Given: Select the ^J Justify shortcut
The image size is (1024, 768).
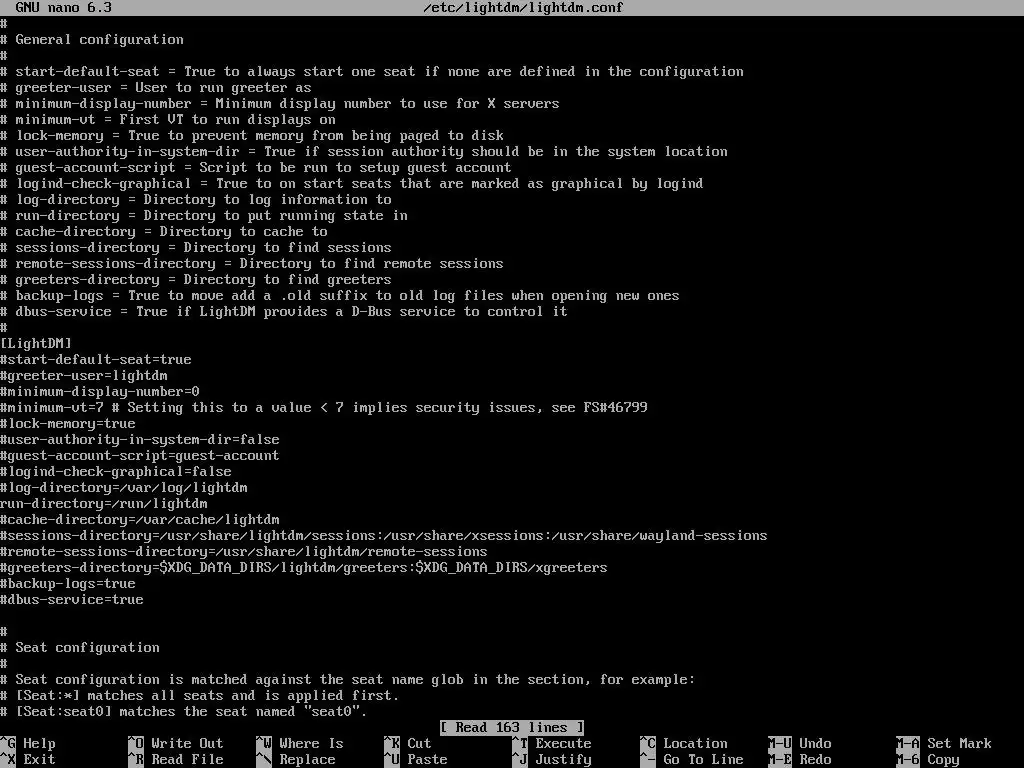Looking at the screenshot, I should click(552, 760).
